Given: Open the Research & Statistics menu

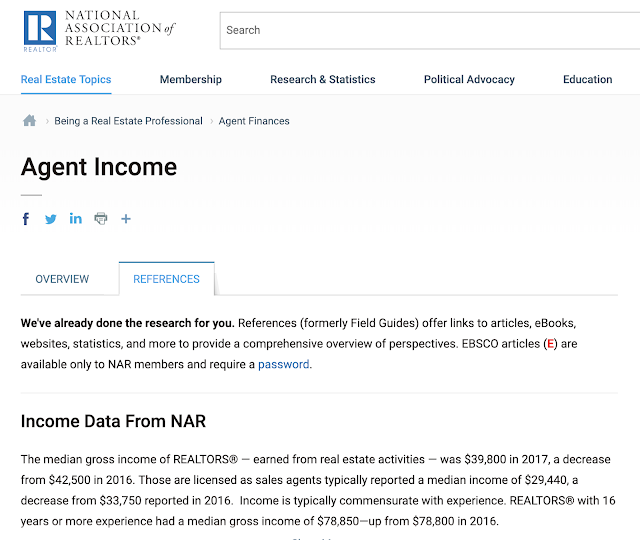Looking at the screenshot, I should [322, 79].
